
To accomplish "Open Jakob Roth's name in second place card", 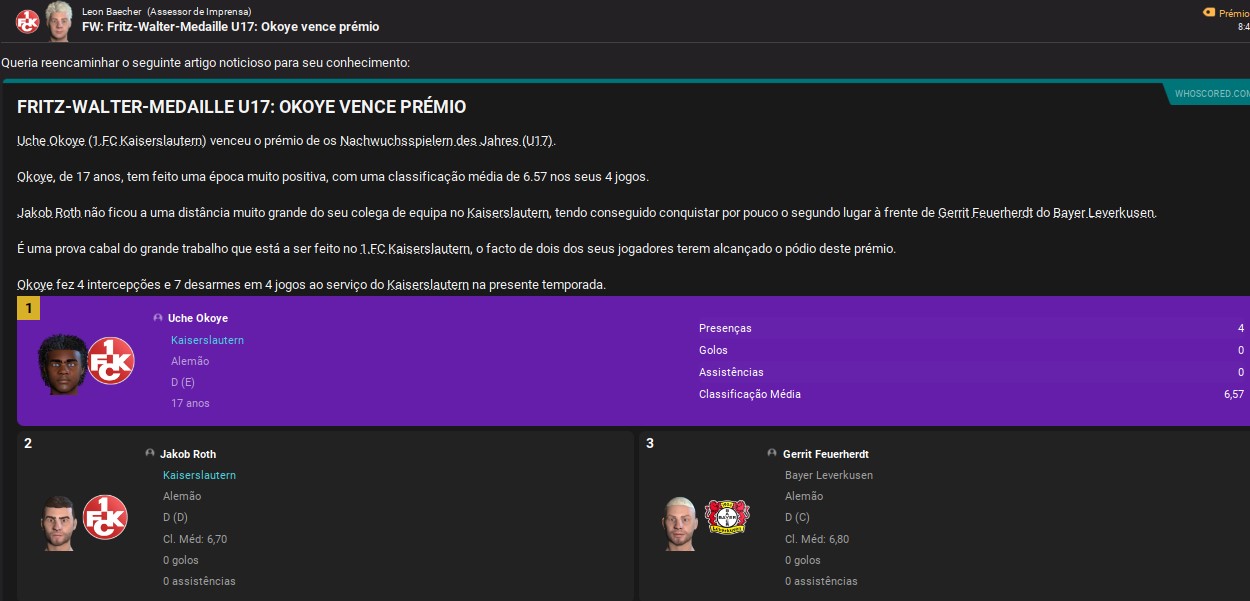I will pyautogui.click(x=188, y=454).
